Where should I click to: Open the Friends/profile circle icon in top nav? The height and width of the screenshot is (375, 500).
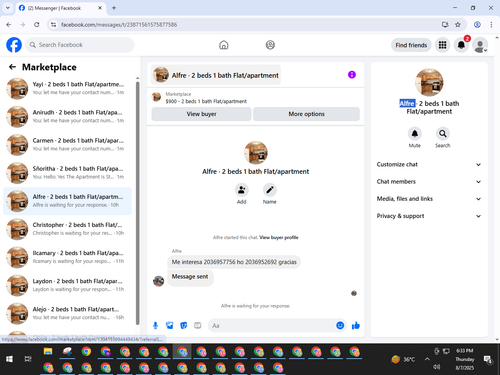(x=270, y=45)
